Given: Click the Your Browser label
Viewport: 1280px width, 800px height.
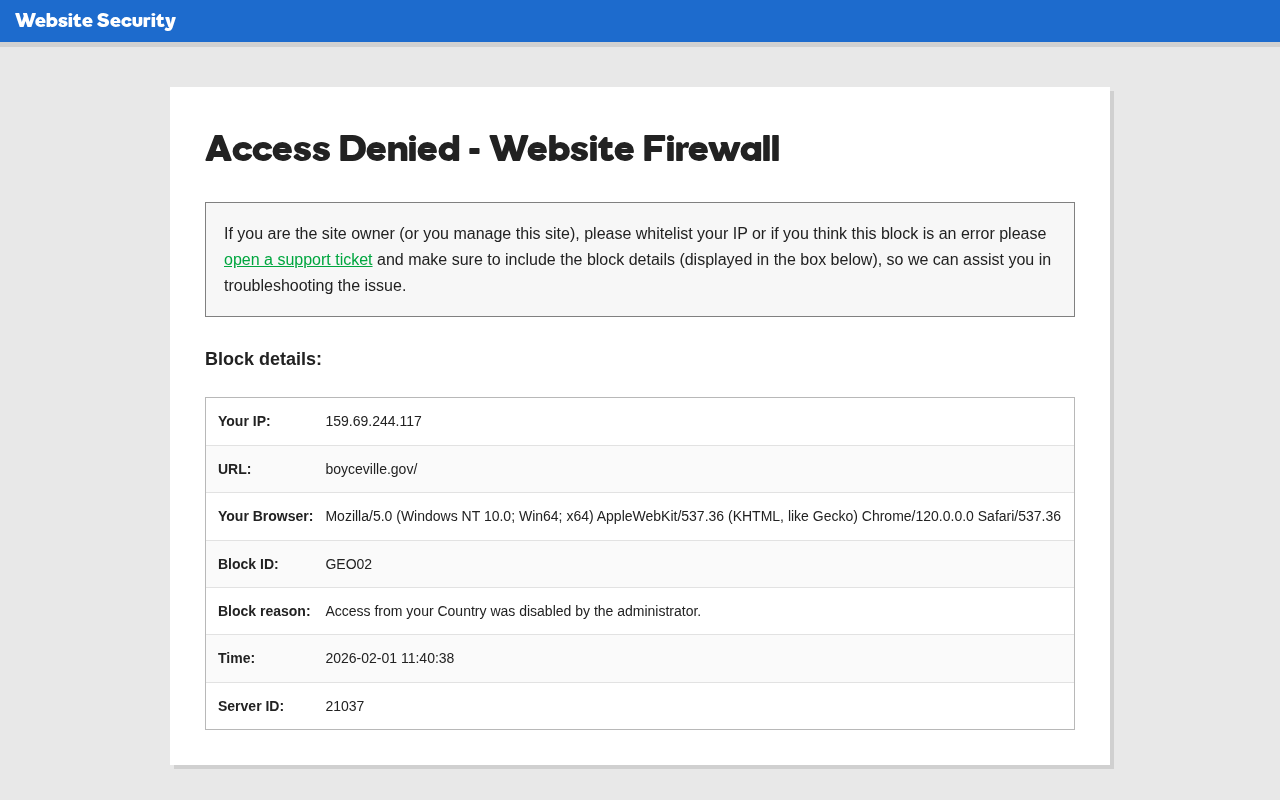Looking at the screenshot, I should coord(266,516).
